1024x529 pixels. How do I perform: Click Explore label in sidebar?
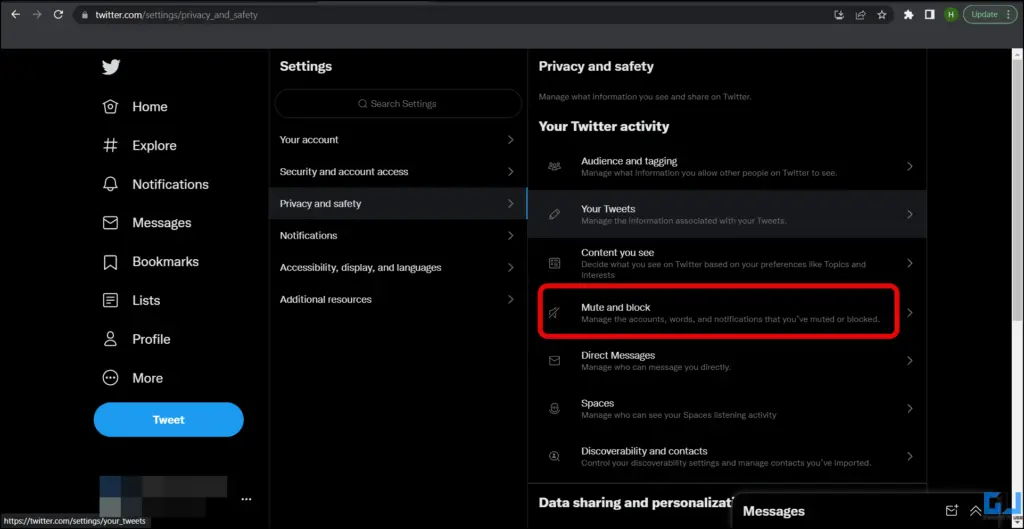coord(154,146)
